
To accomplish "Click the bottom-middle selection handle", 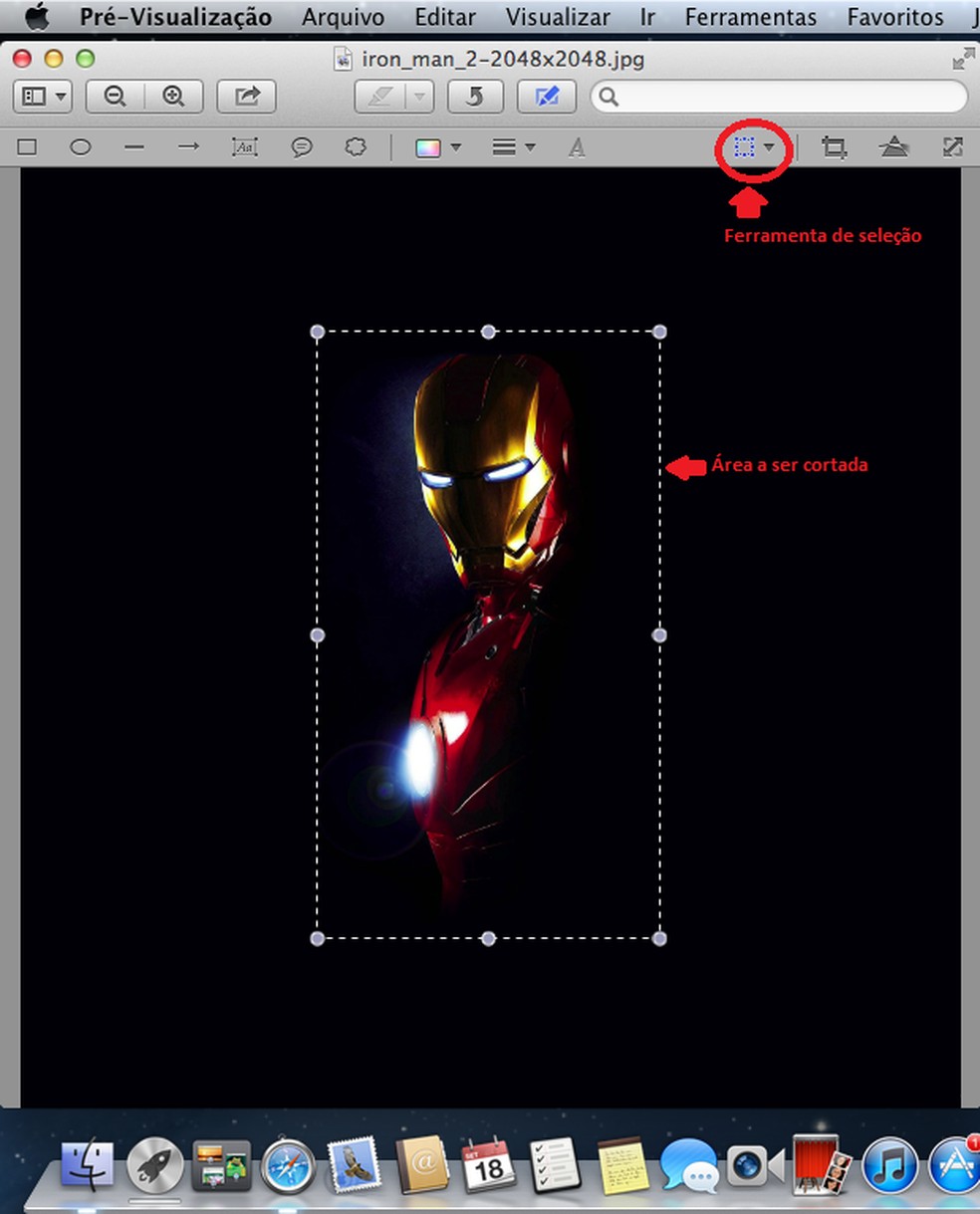I will click(x=488, y=938).
